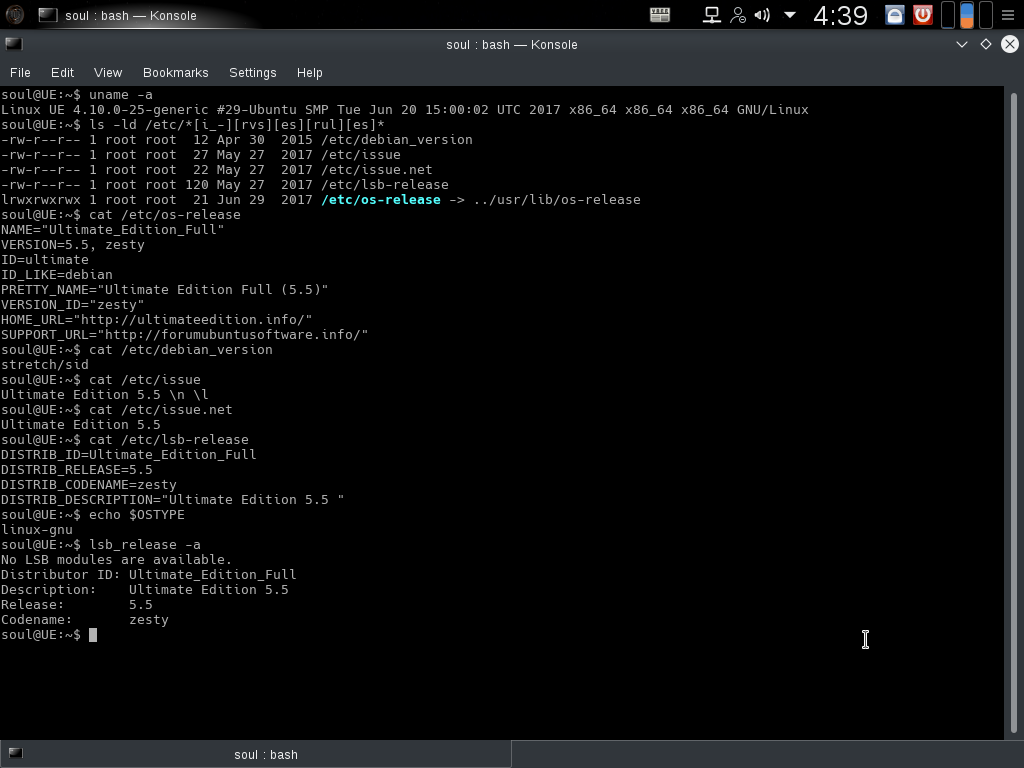Open the File menu
Screen dimensions: 1024x768
(20, 72)
